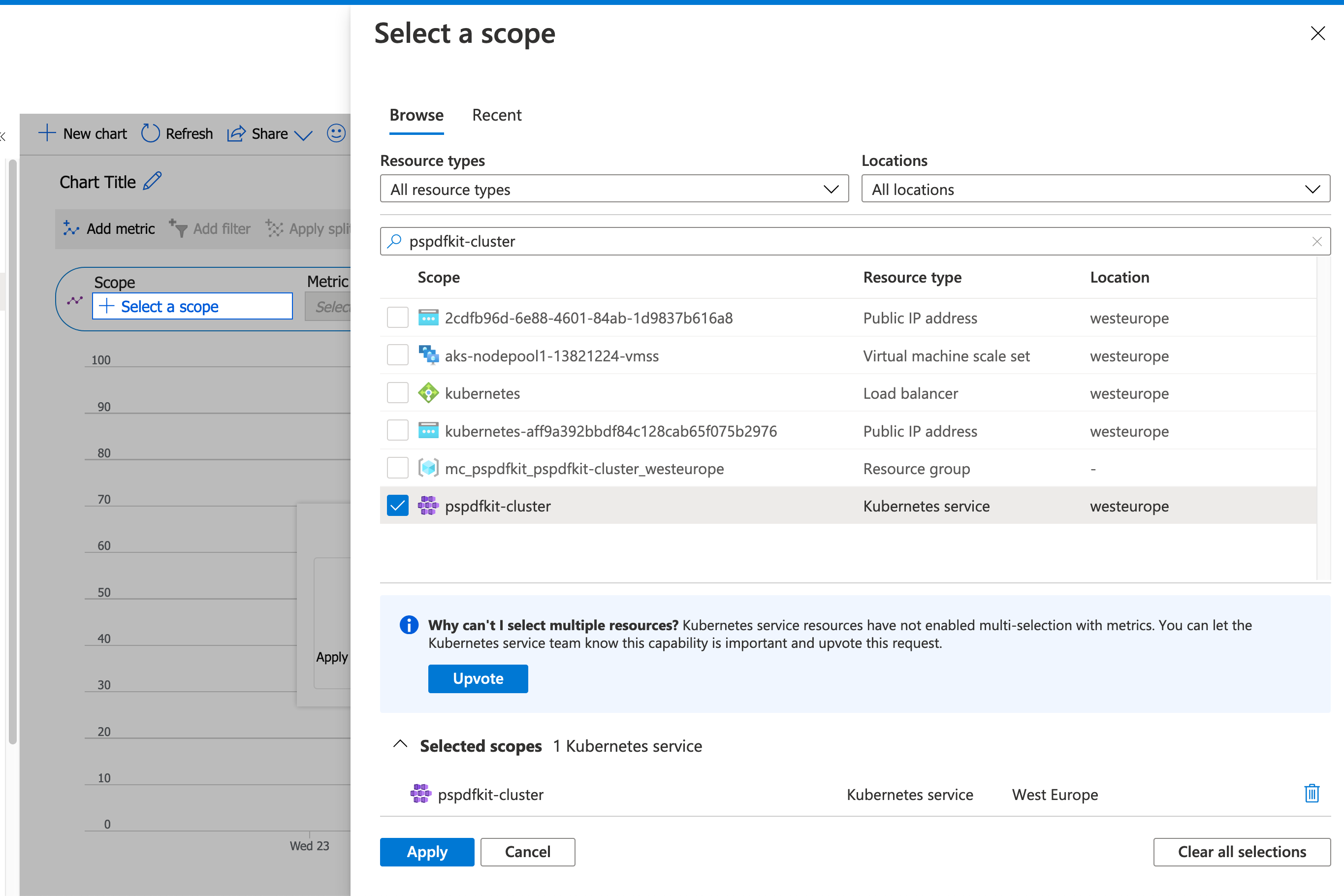Clear the search box text
The image size is (1344, 896).
[x=1317, y=242]
